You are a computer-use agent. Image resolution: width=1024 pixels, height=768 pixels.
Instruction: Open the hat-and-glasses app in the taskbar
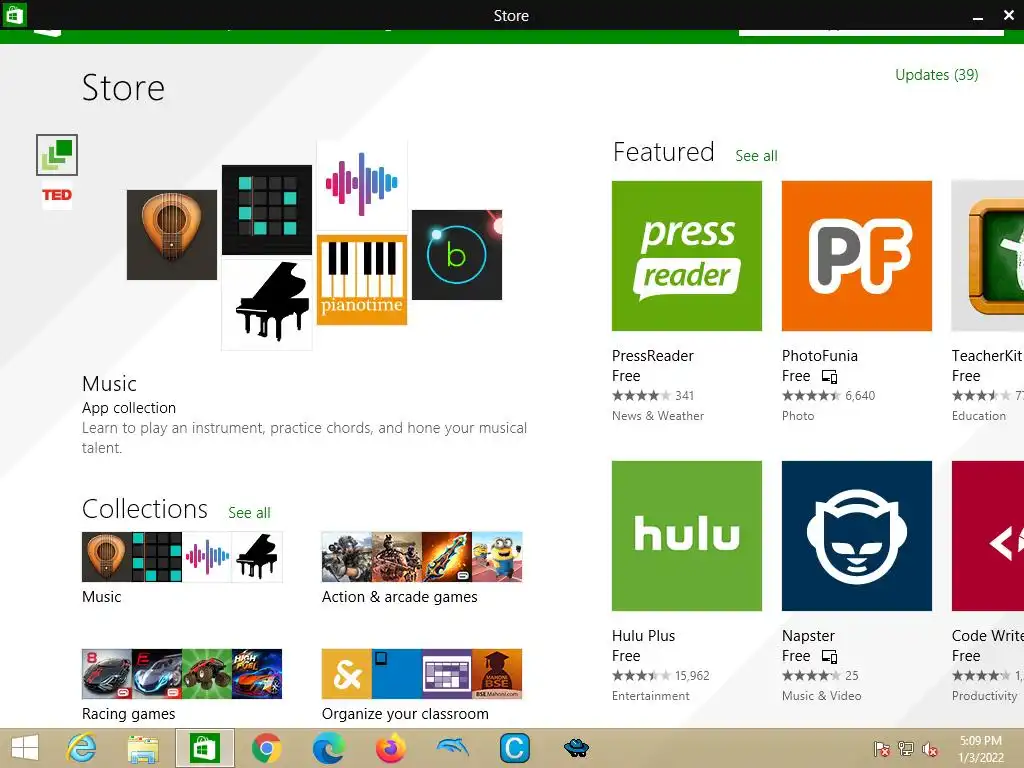click(576, 747)
